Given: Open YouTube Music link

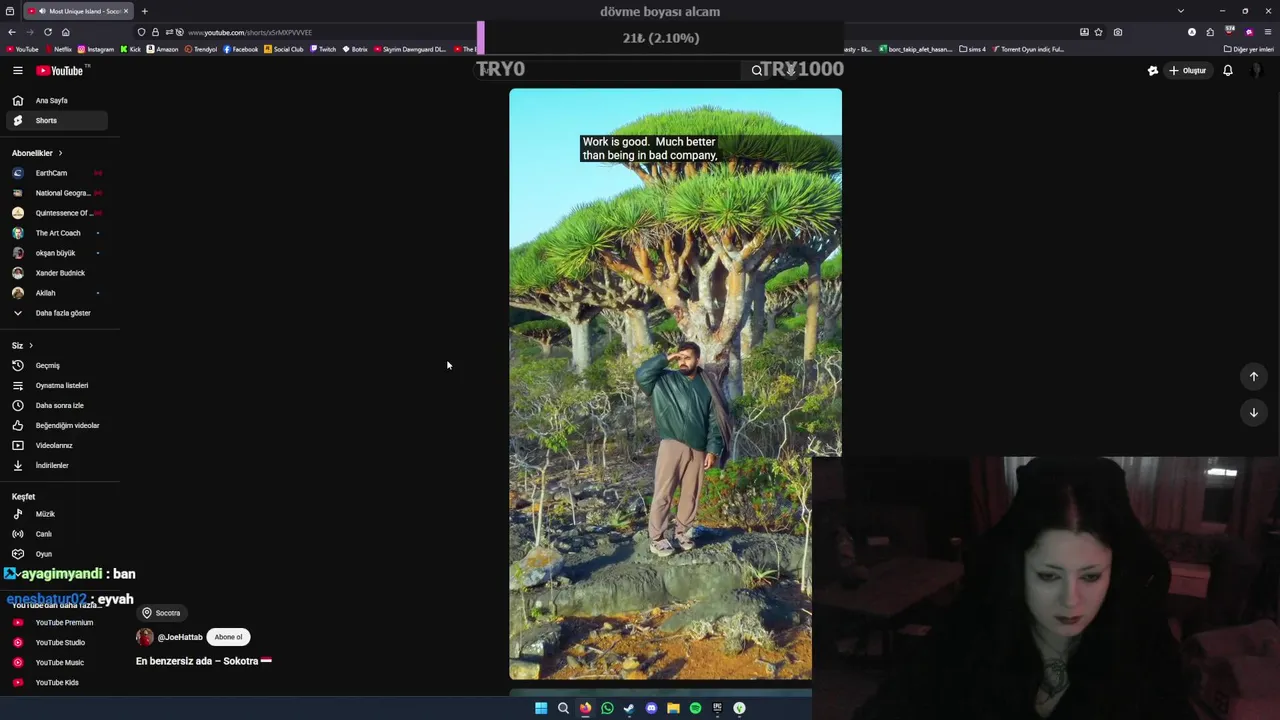Looking at the screenshot, I should pos(56,662).
